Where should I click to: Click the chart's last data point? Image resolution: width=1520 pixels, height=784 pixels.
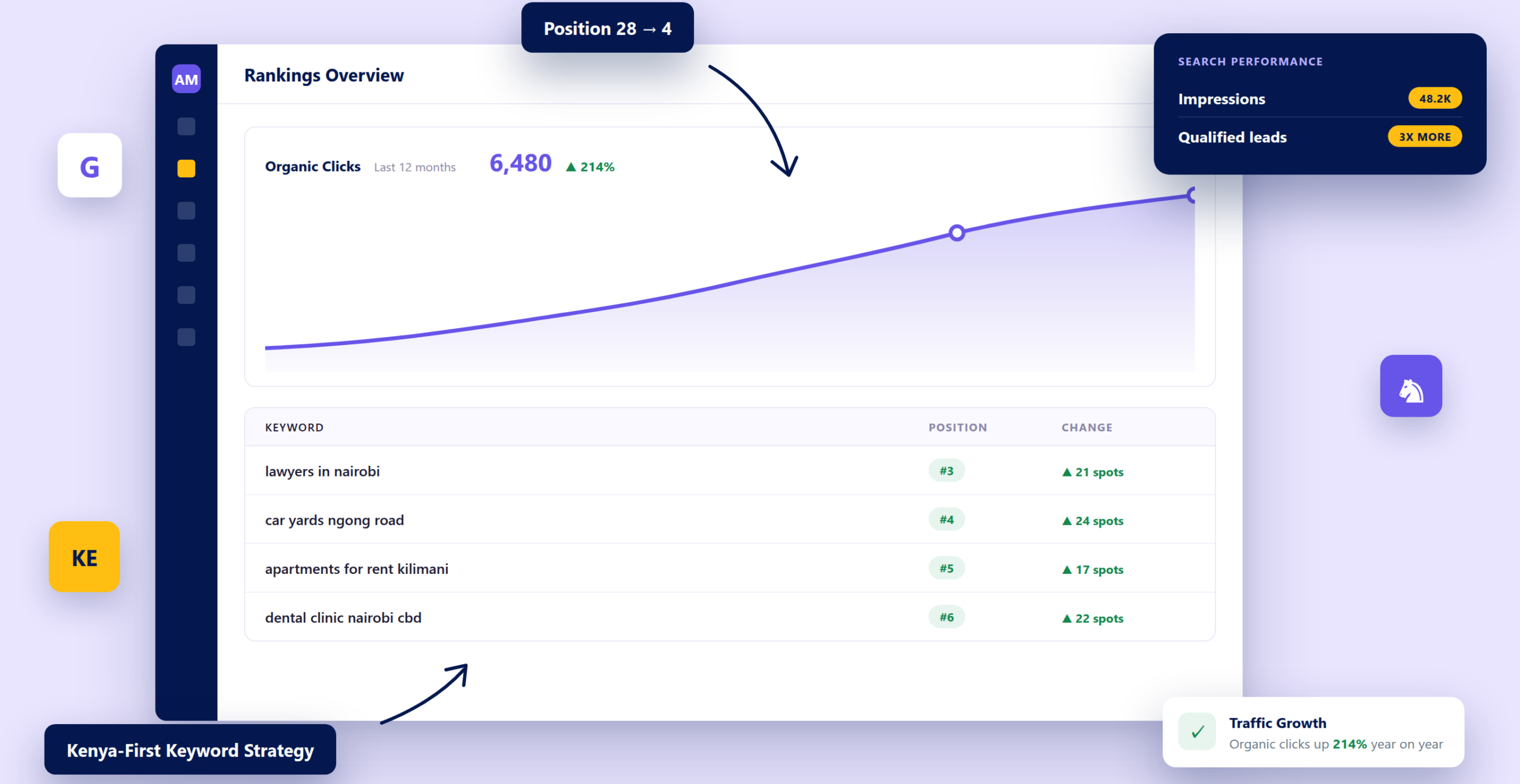pyautogui.click(x=1191, y=195)
